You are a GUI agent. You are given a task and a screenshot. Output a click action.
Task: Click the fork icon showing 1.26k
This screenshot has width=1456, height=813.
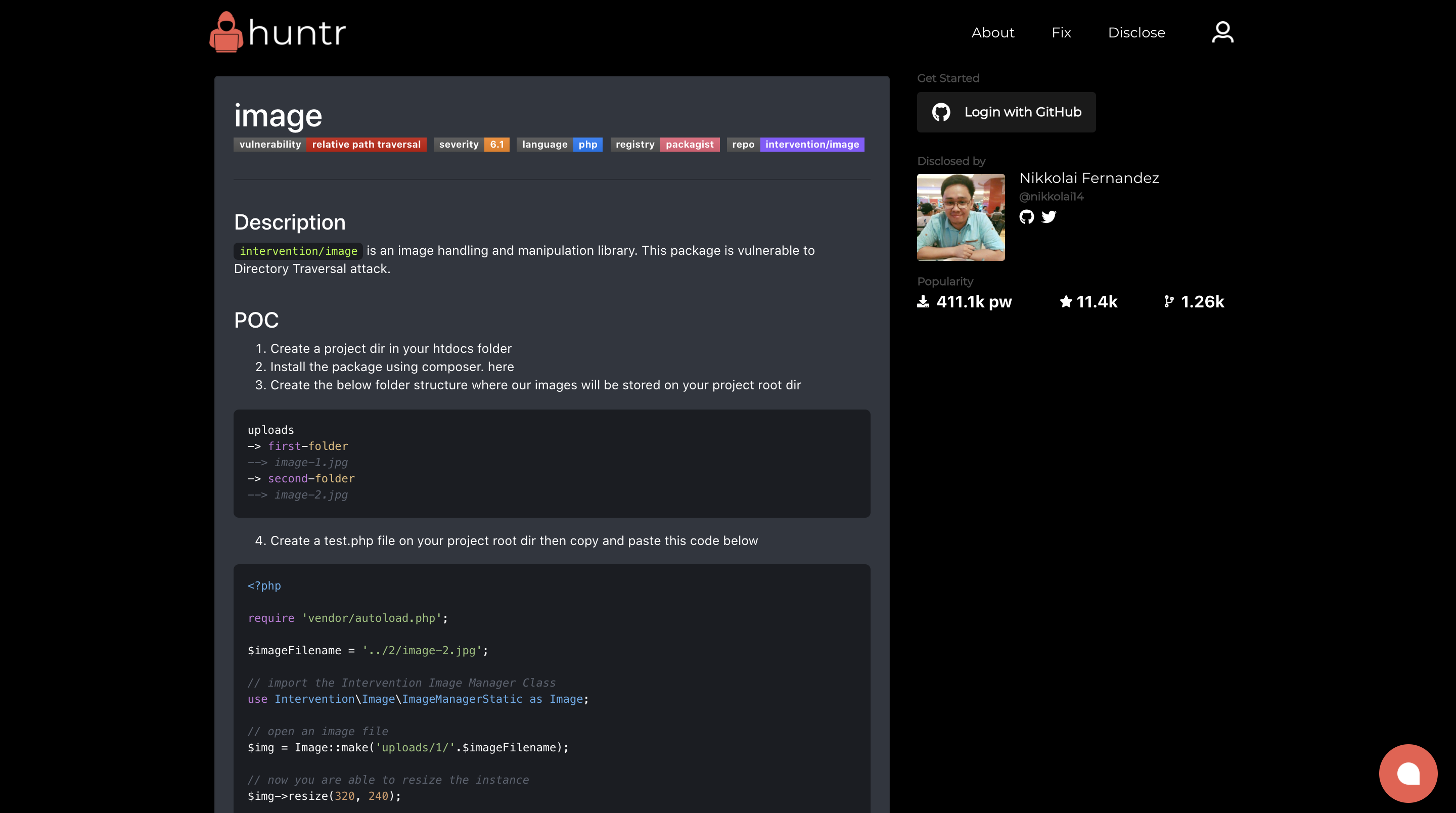tap(1168, 302)
